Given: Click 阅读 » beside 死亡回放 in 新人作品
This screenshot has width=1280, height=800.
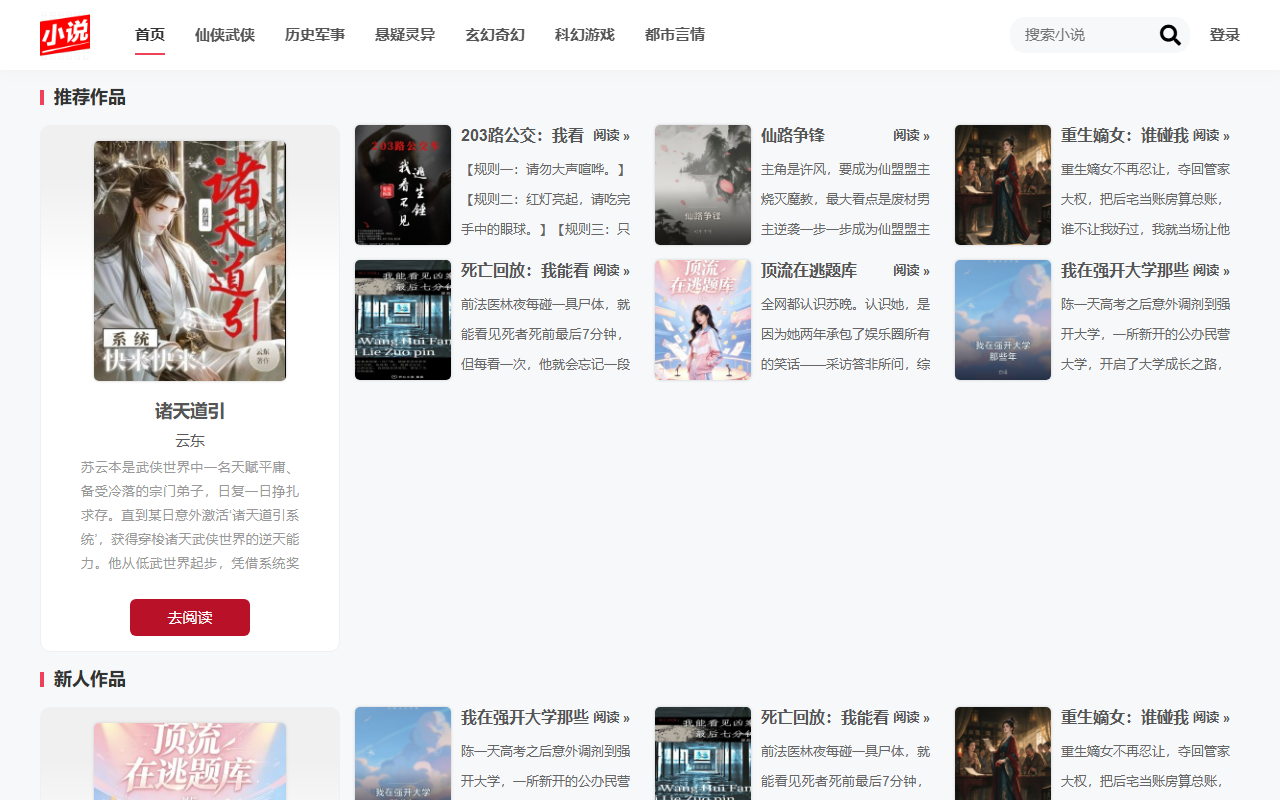Looking at the screenshot, I should click(911, 717).
